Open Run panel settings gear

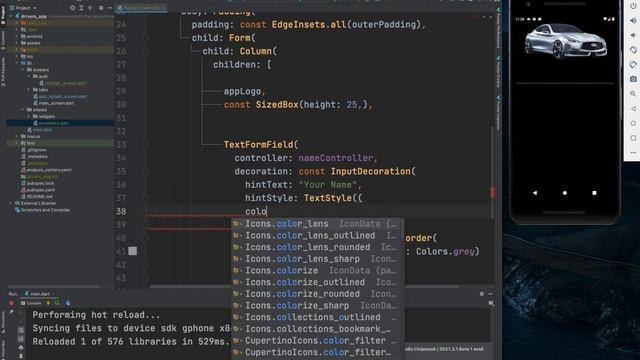click(482, 293)
